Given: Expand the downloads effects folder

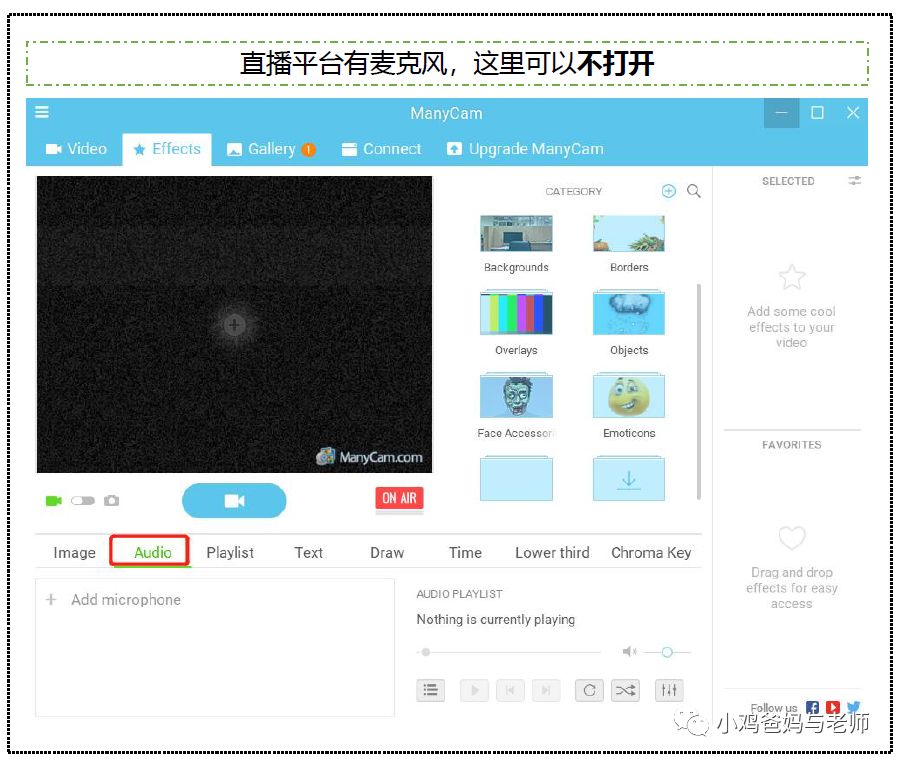Looking at the screenshot, I should (x=628, y=478).
